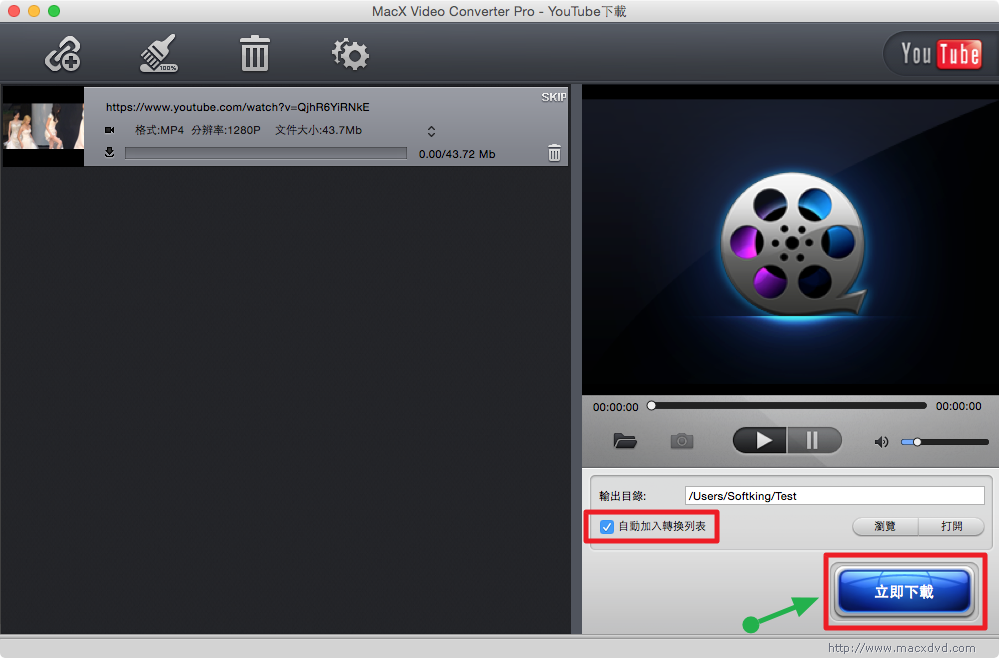Toggle the 自動加入轉換列表 checkbox

[x=606, y=527]
